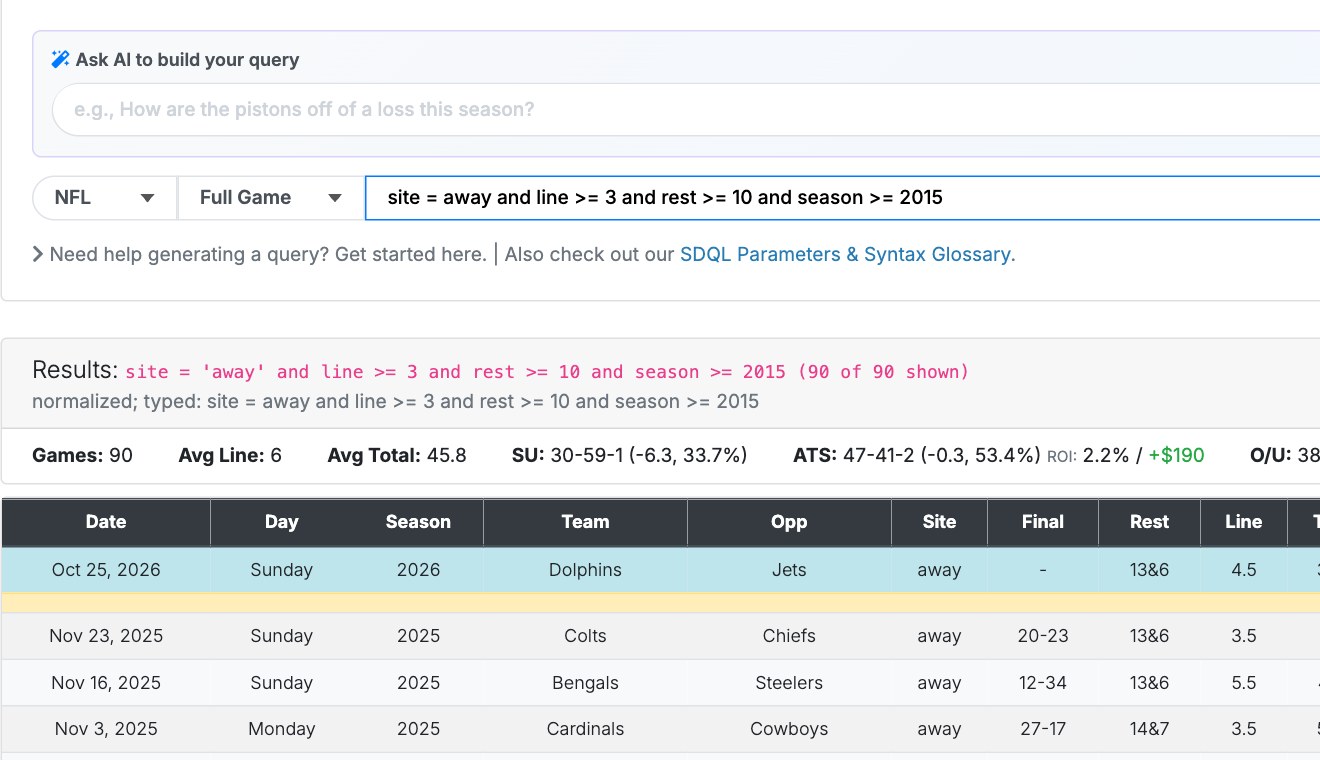Sort table by Final column header

[x=1043, y=522]
